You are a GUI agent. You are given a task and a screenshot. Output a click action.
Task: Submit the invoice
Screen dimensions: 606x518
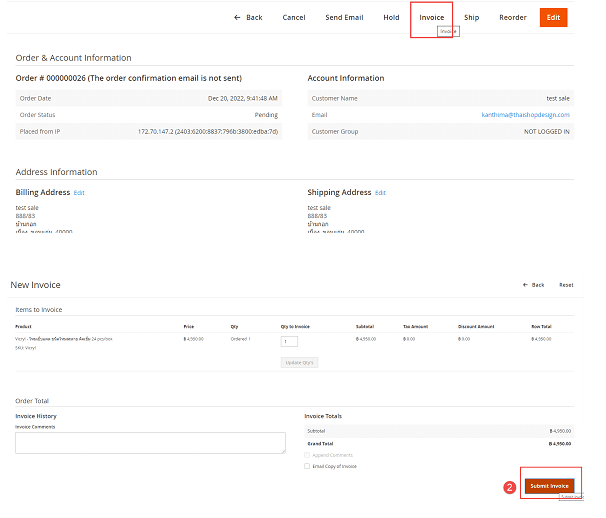[549, 486]
